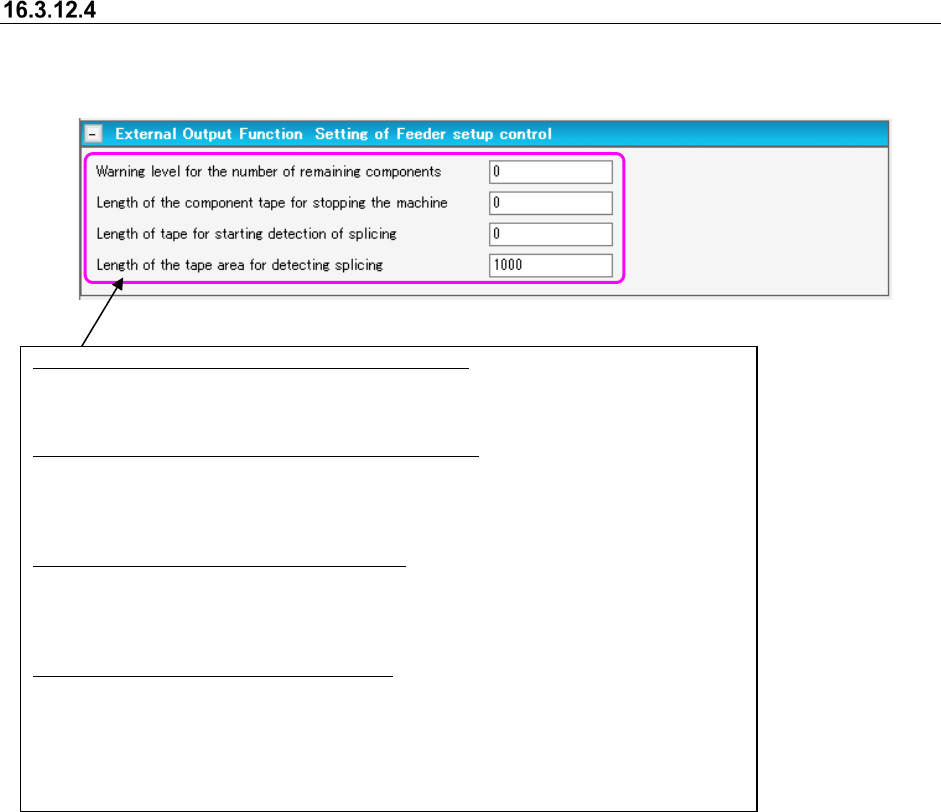Select tape area length field showing 1000

[x=550, y=265]
